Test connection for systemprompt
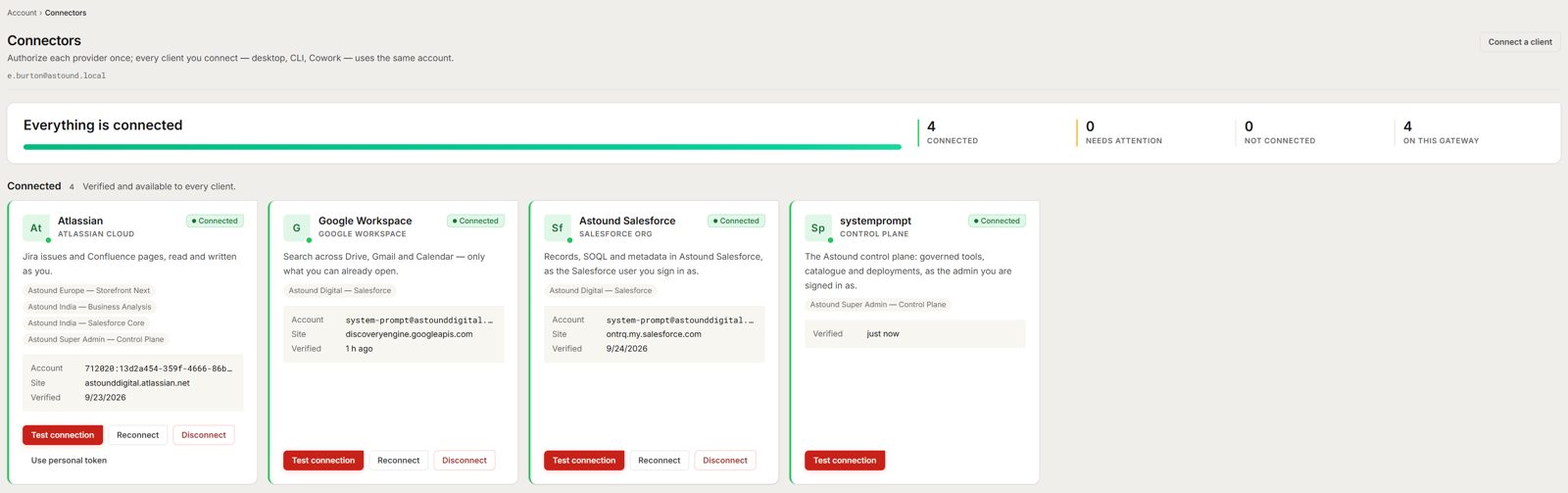The width and height of the screenshot is (1568, 493). [x=845, y=461]
